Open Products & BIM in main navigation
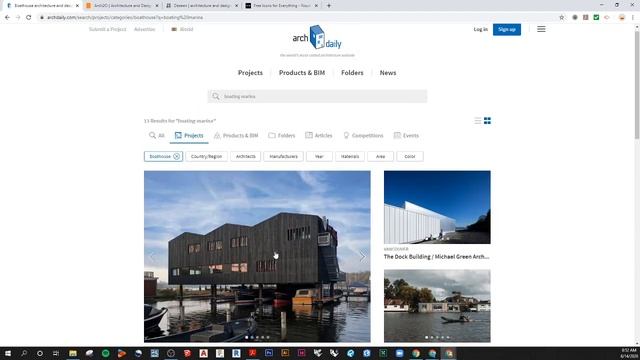The height and width of the screenshot is (360, 640). 302,73
